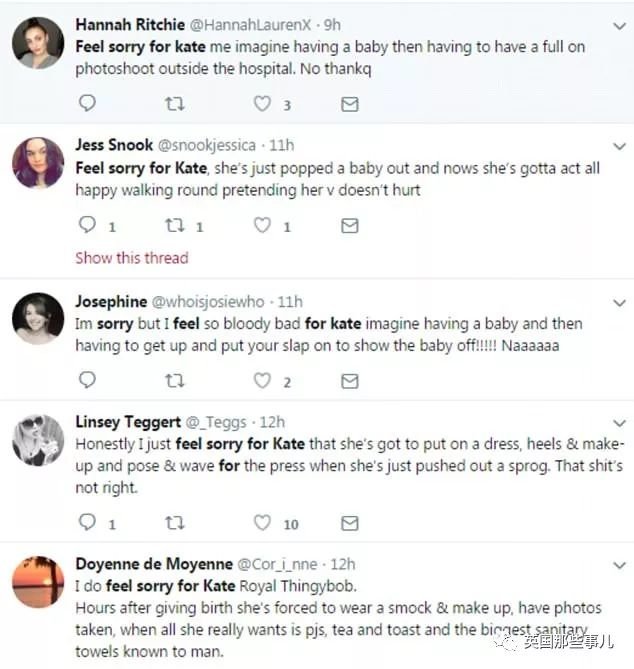The image size is (634, 669).
Task: Open the @snookjessica profile handle
Action: click(207, 145)
